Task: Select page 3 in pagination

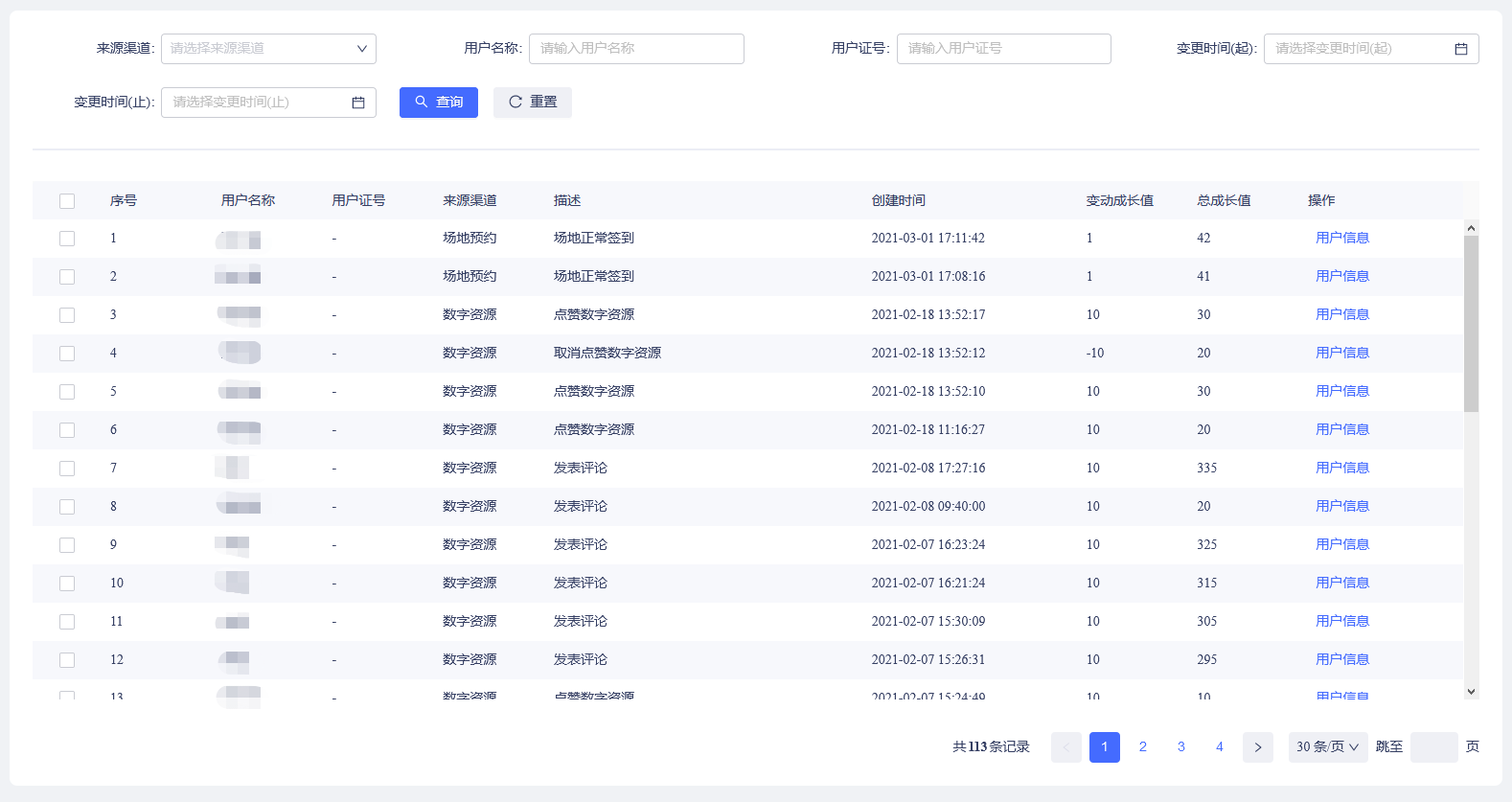Action: [1181, 747]
